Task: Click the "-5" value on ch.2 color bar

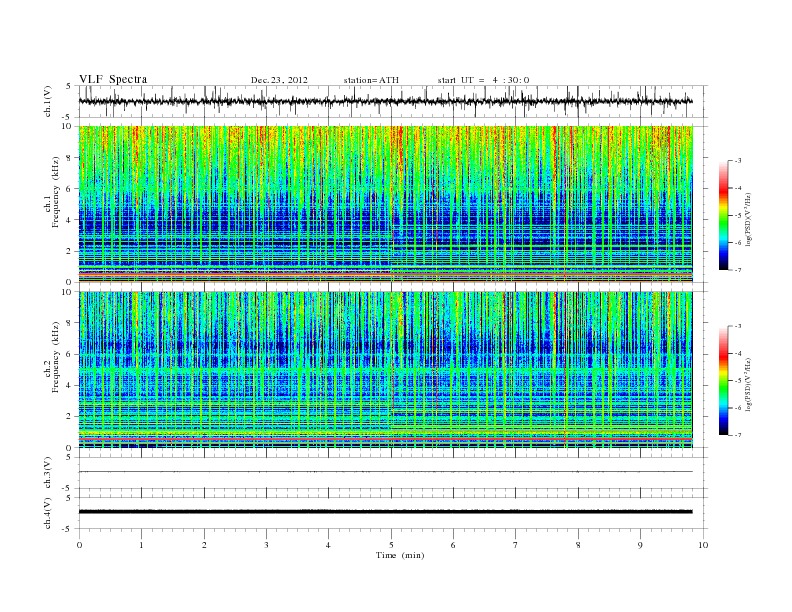Action: point(738,381)
